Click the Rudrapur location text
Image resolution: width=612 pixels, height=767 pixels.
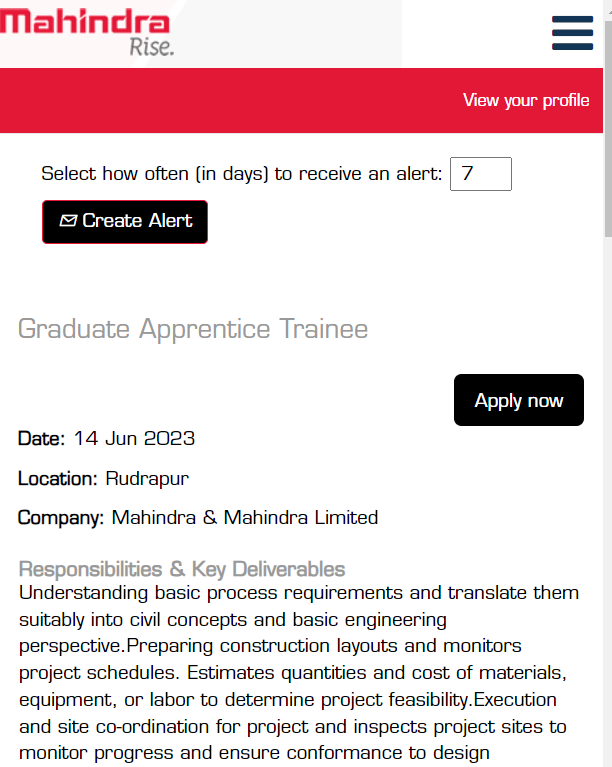(147, 479)
